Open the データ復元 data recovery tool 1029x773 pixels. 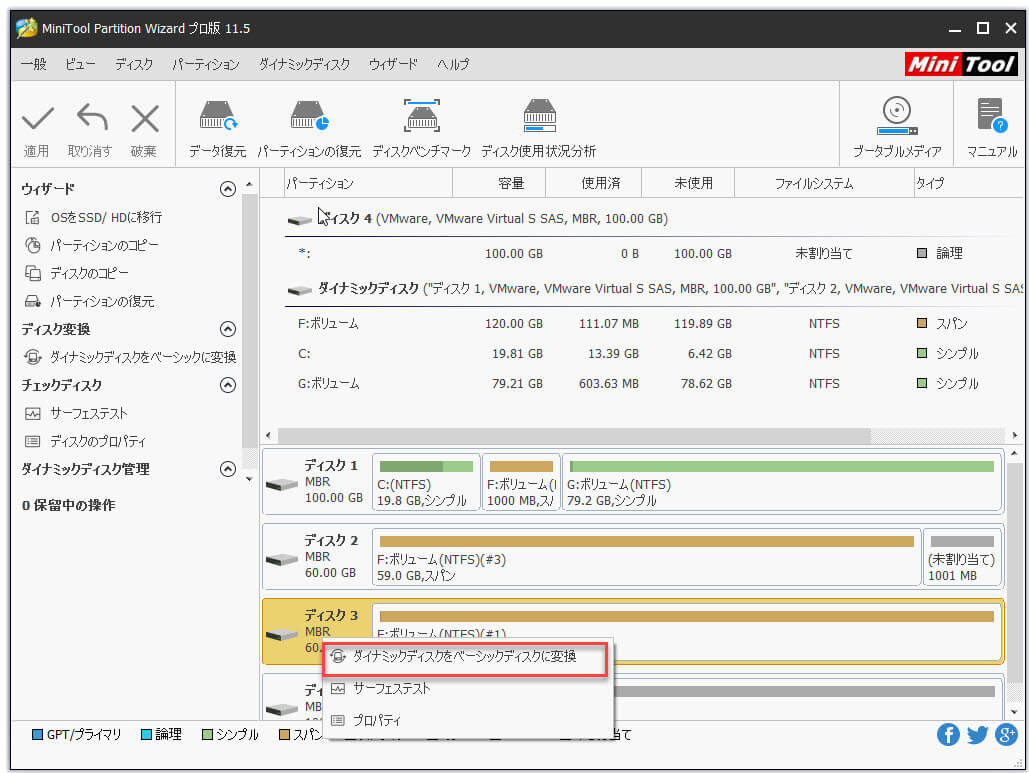tap(217, 119)
